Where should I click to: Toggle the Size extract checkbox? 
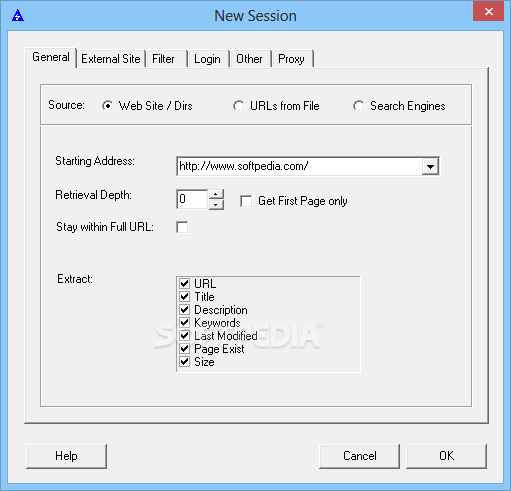pos(184,362)
